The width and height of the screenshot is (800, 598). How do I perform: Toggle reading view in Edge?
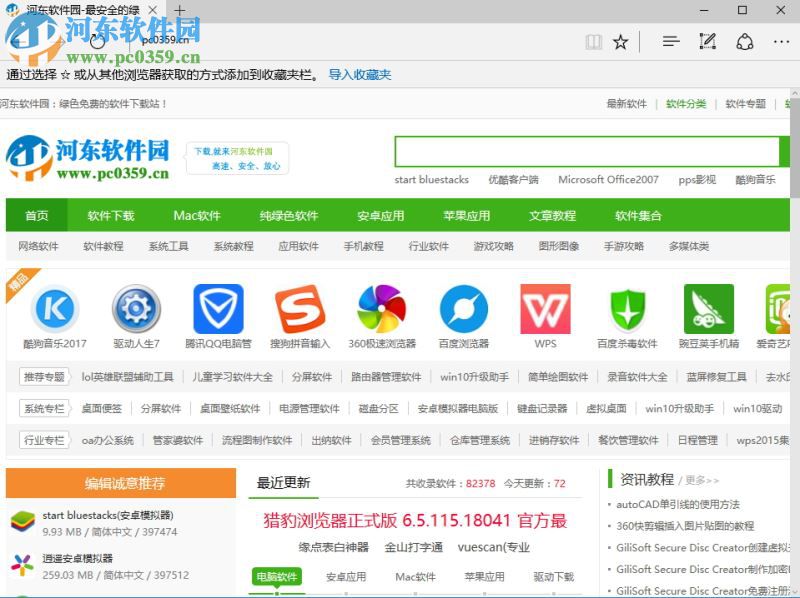[592, 42]
